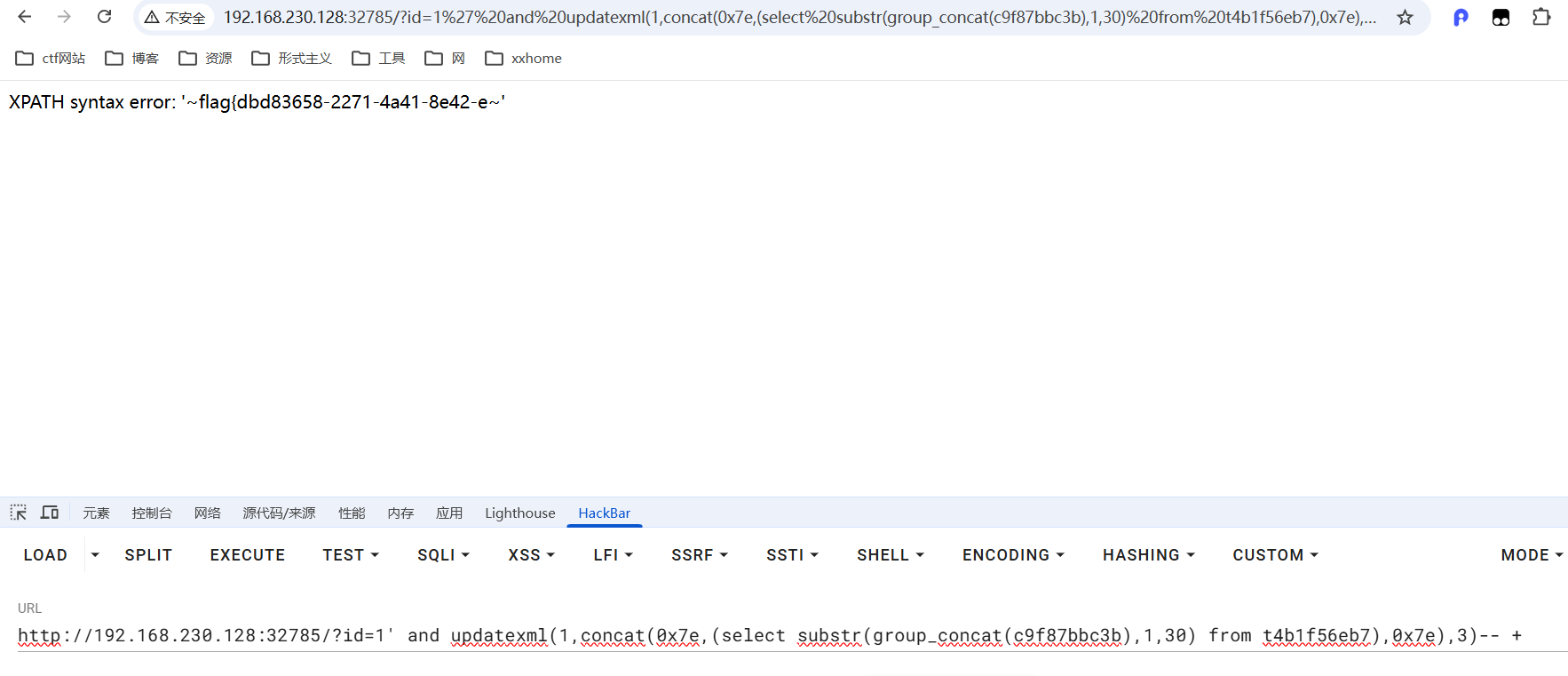Open the xxhome bookmark folder

tap(523, 58)
